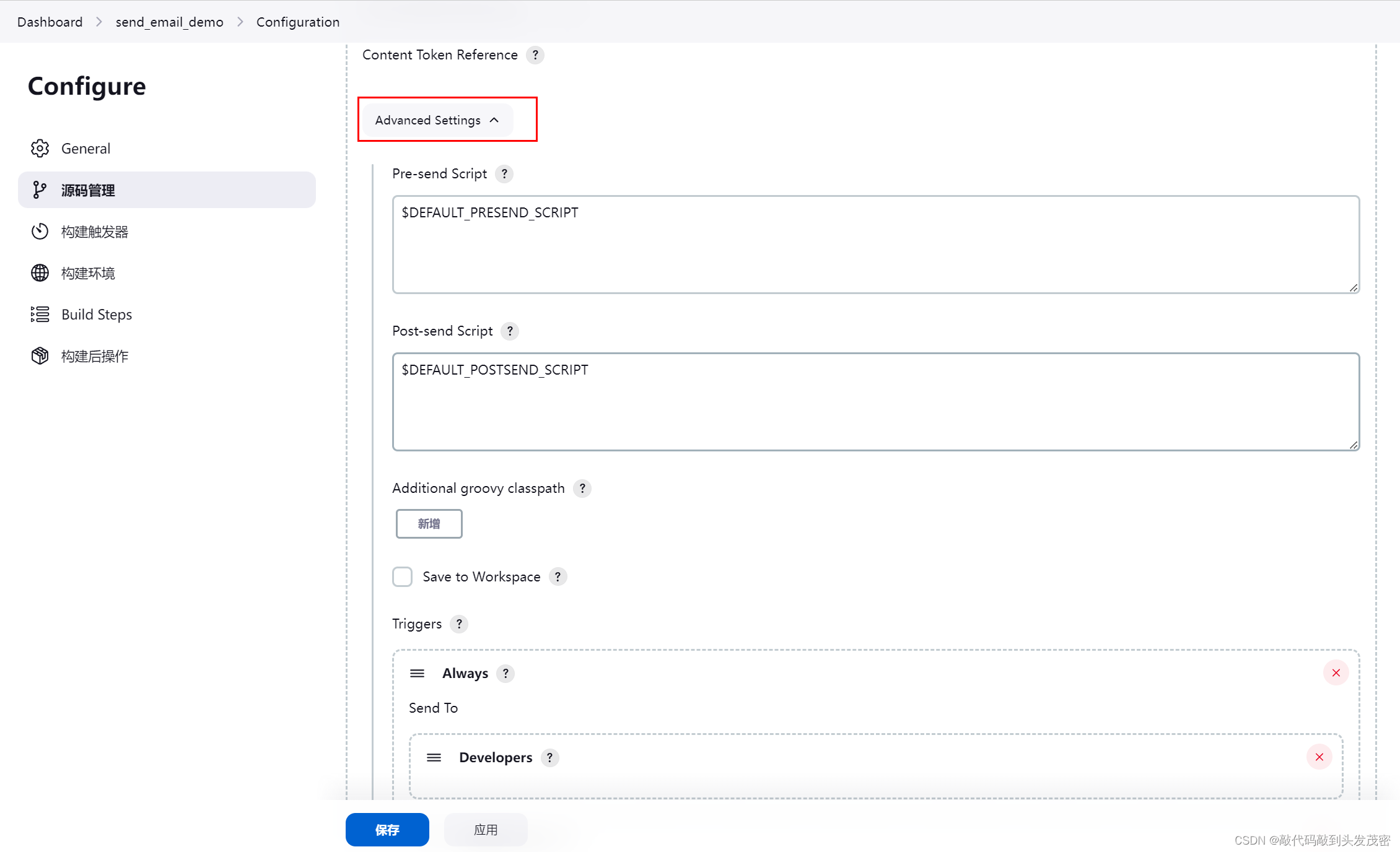Open help for Developers recipient
The width and height of the screenshot is (1400, 852).
tap(549, 758)
